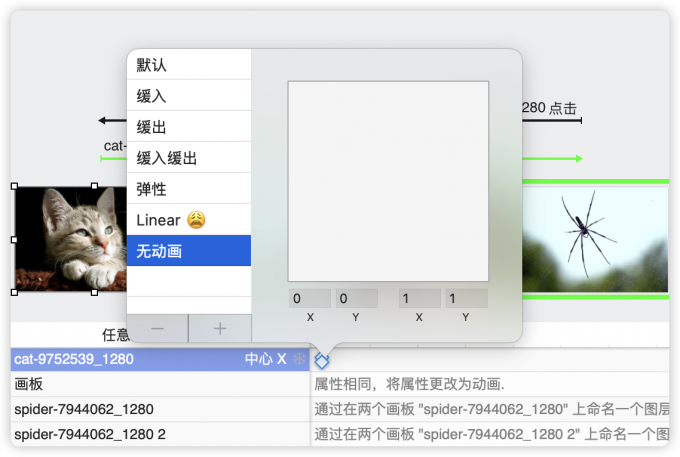Click the snowflake icon on cat layer row
Viewport: 680px width, 457px height.
click(x=298, y=359)
